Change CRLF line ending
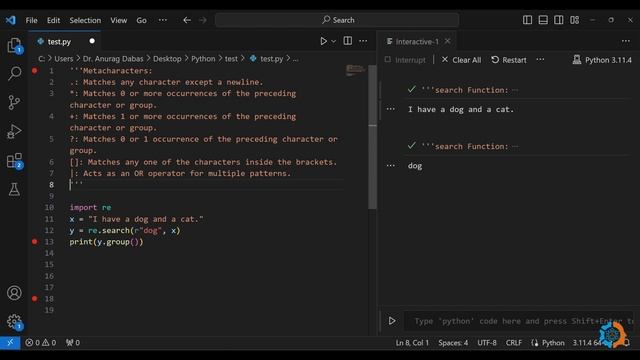Viewport: 640px width, 360px height. [513, 343]
